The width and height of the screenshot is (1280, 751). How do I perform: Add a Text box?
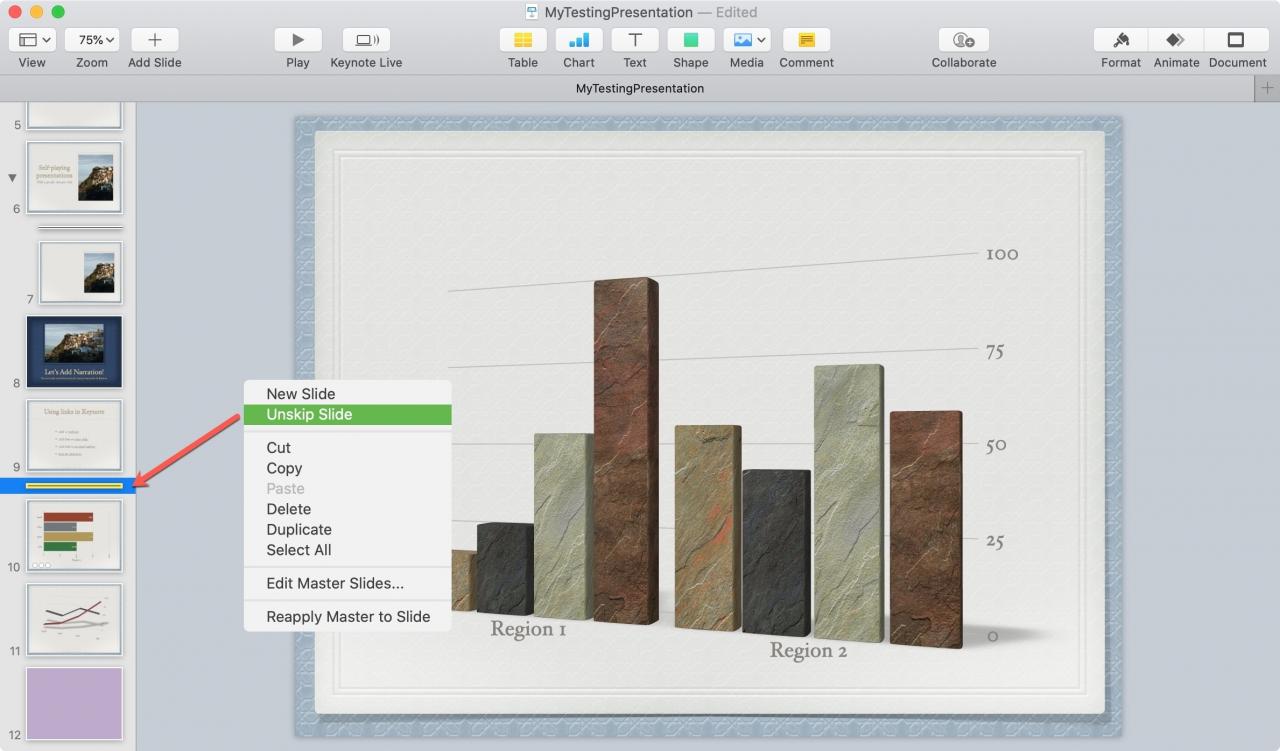[635, 40]
